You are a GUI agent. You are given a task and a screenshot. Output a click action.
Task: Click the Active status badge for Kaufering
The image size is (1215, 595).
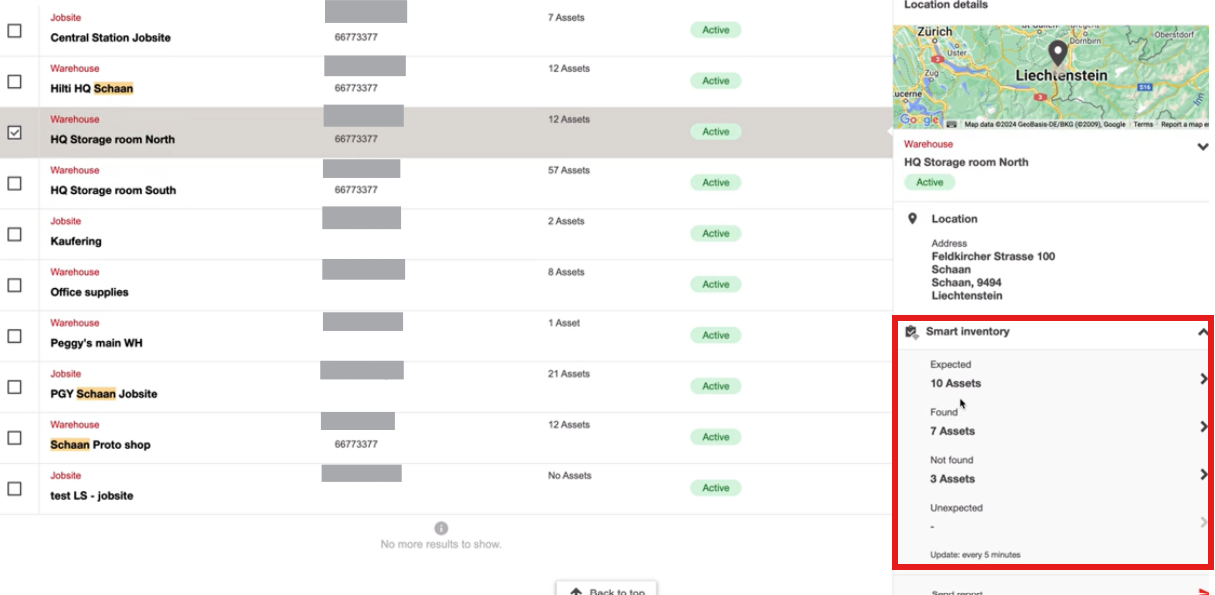[715, 233]
